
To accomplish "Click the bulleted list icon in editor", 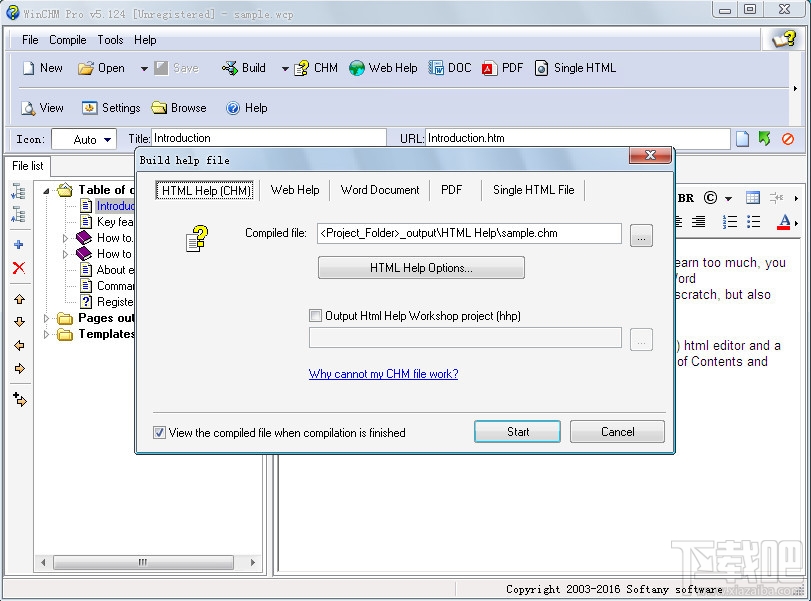I will pyautogui.click(x=754, y=222).
